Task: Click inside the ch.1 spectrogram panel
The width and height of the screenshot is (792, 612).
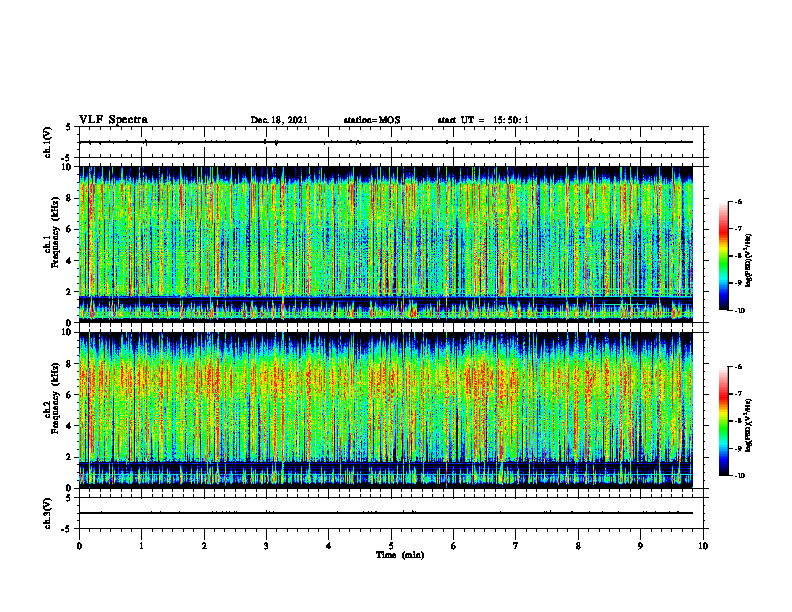Action: pos(386,244)
